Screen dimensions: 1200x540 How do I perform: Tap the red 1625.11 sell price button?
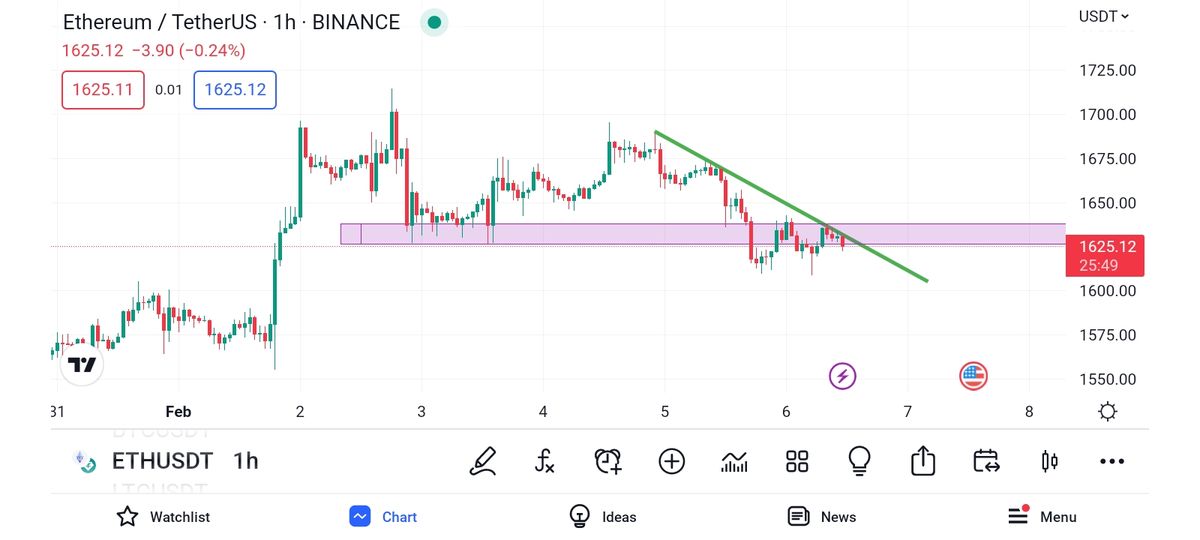pyautogui.click(x=103, y=90)
